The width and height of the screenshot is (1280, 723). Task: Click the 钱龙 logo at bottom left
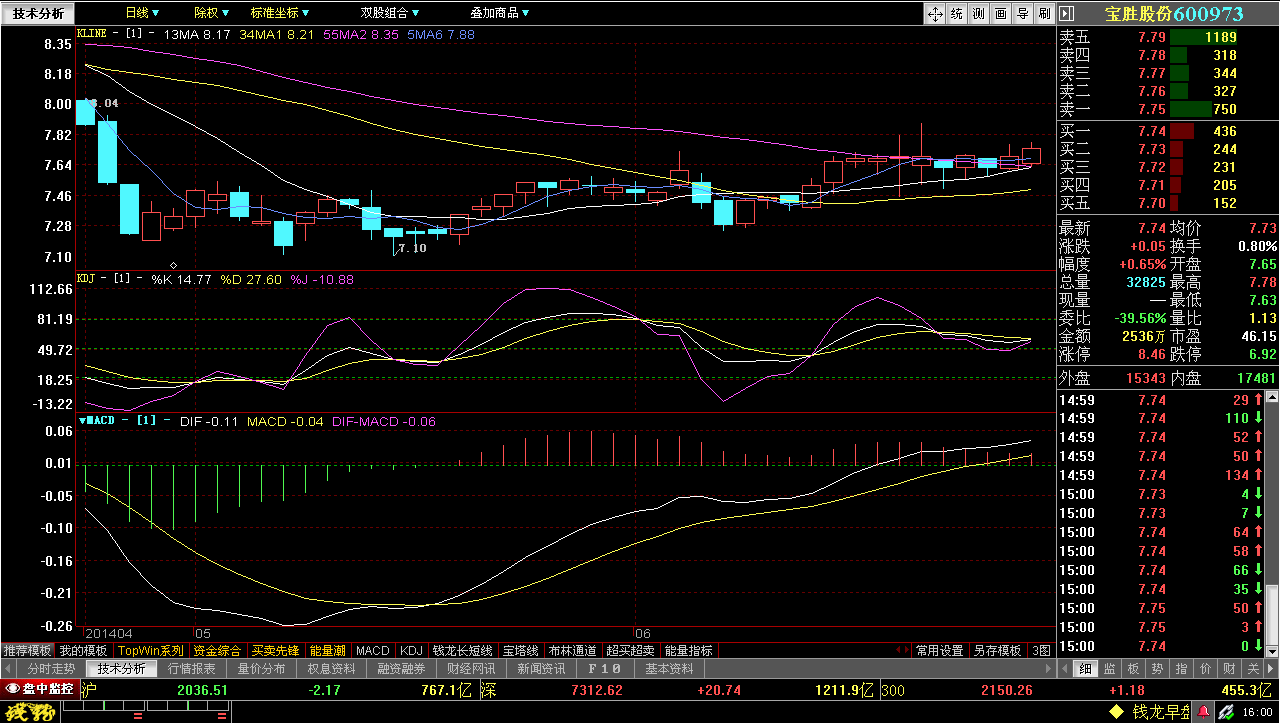click(x=30, y=712)
